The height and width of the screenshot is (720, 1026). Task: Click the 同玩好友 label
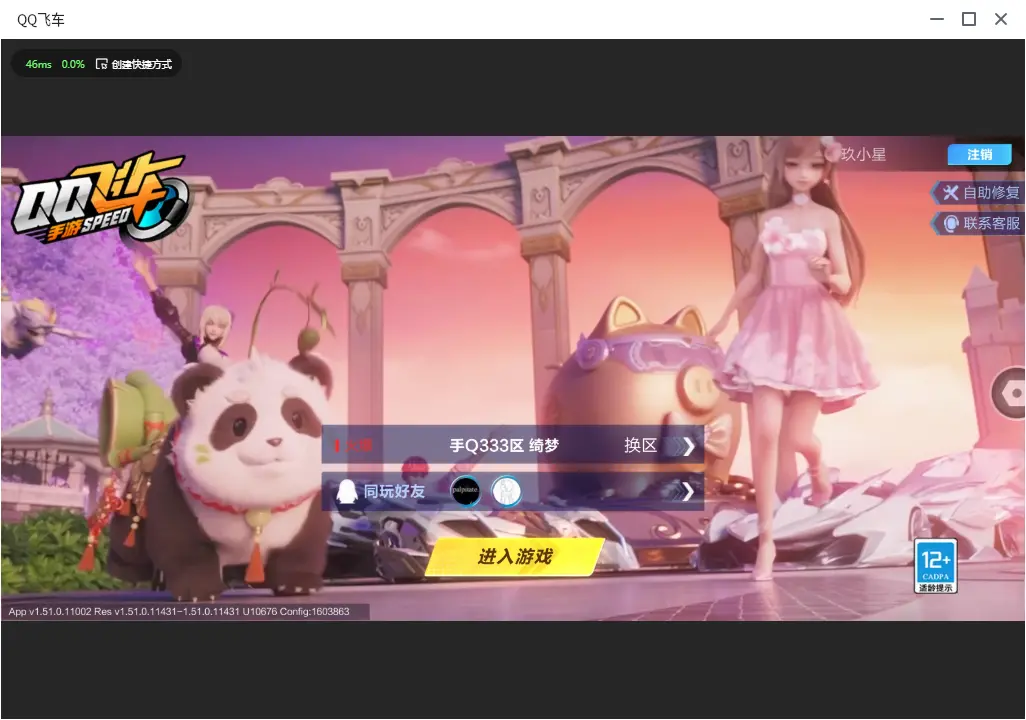[x=394, y=491]
